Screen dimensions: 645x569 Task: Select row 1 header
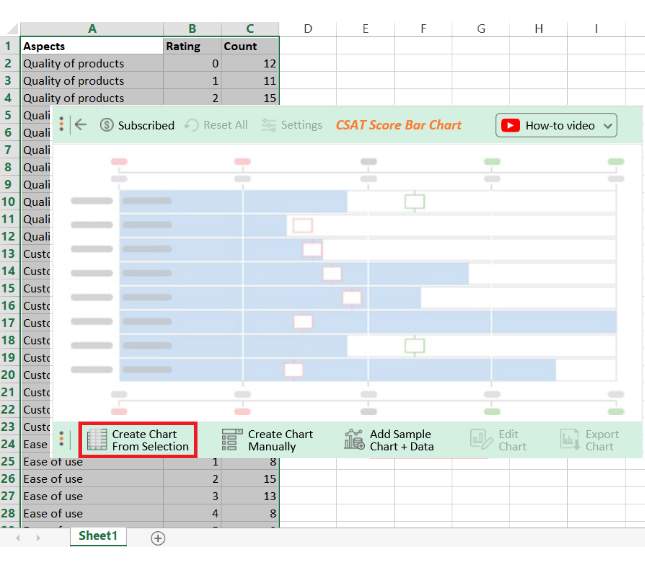coord(10,46)
